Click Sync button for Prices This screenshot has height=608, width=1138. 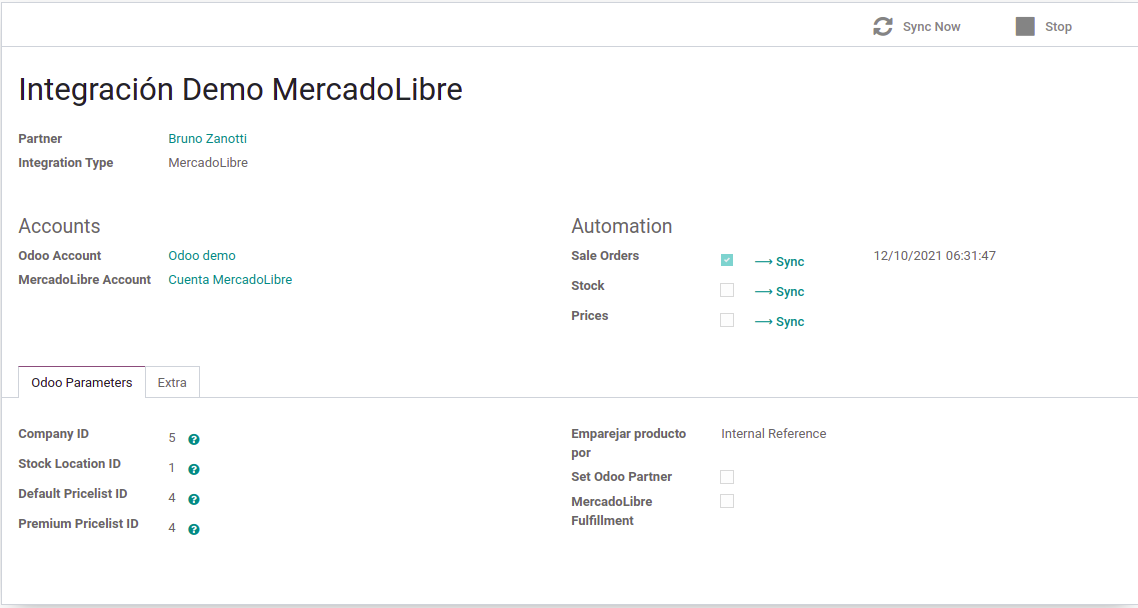point(779,322)
